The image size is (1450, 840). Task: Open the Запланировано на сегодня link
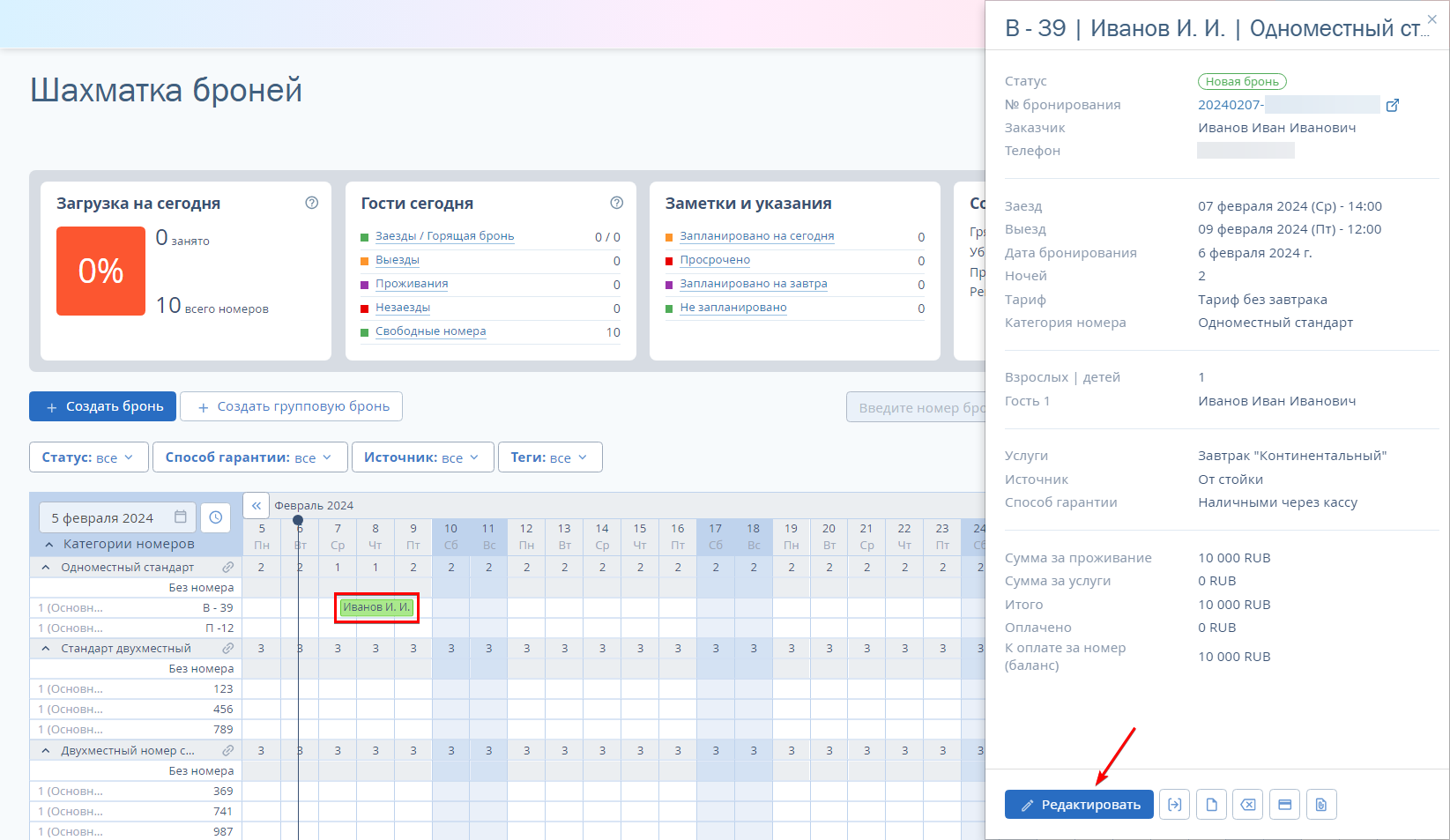[757, 236]
